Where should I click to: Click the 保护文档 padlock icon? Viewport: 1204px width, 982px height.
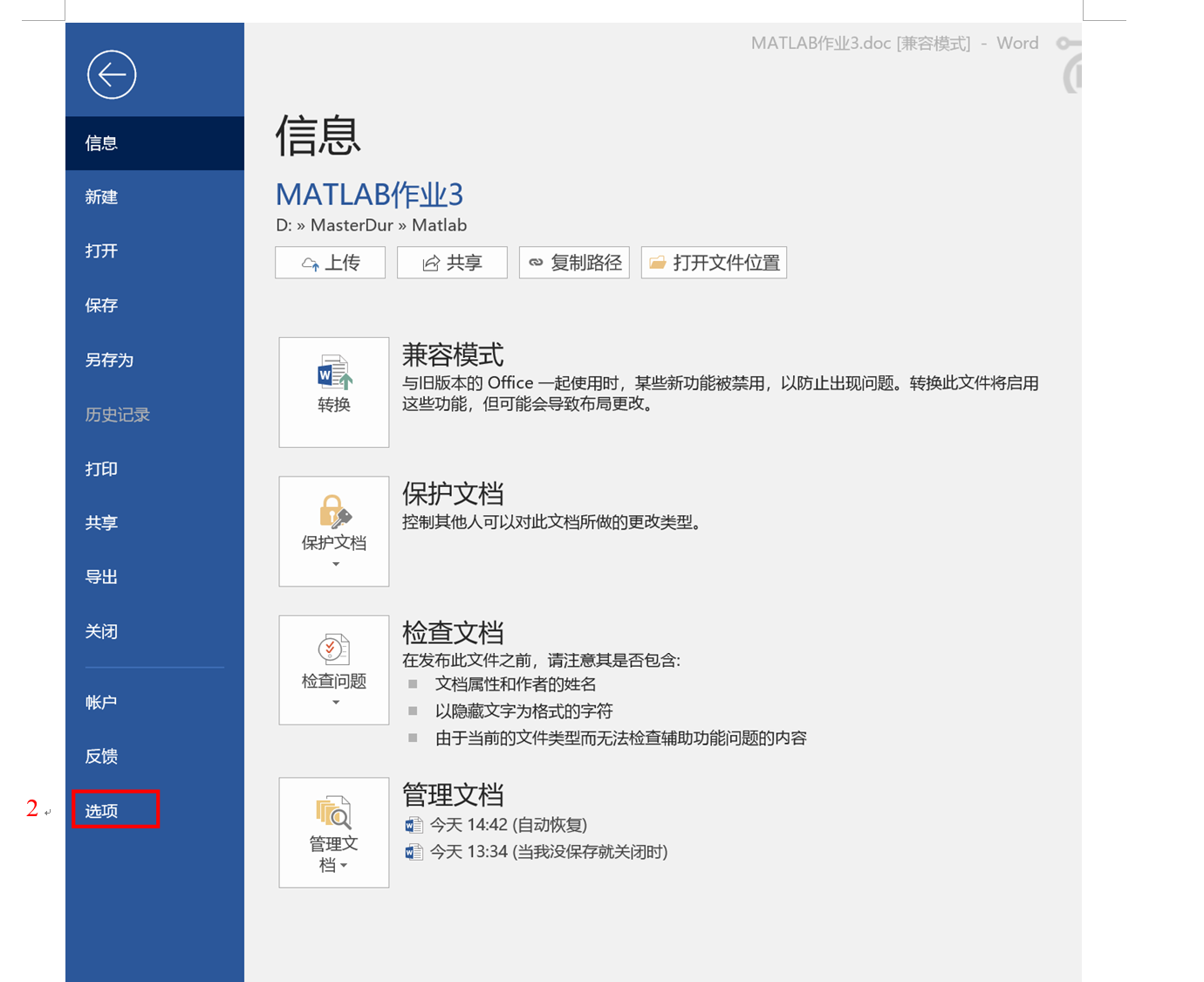click(333, 511)
